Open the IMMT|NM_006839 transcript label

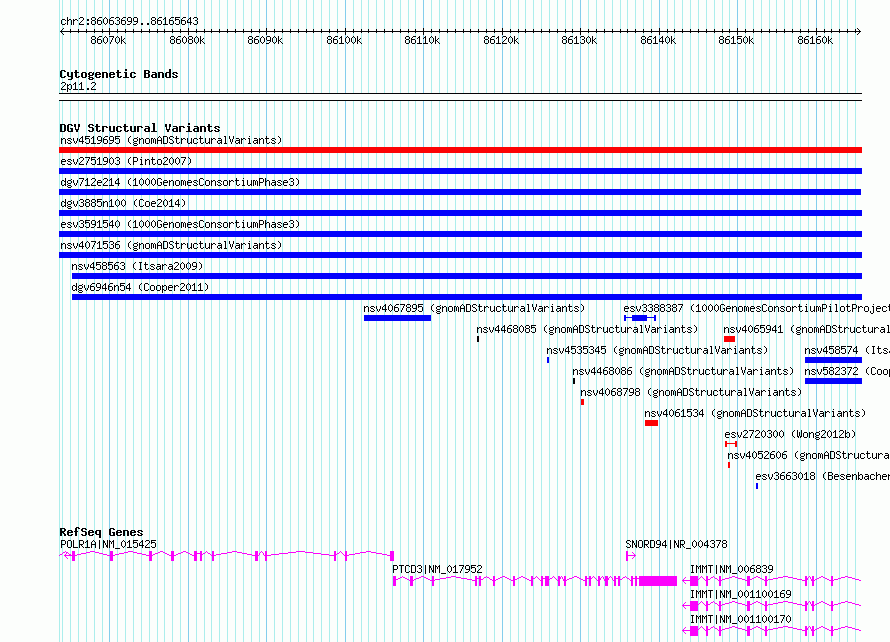732,569
